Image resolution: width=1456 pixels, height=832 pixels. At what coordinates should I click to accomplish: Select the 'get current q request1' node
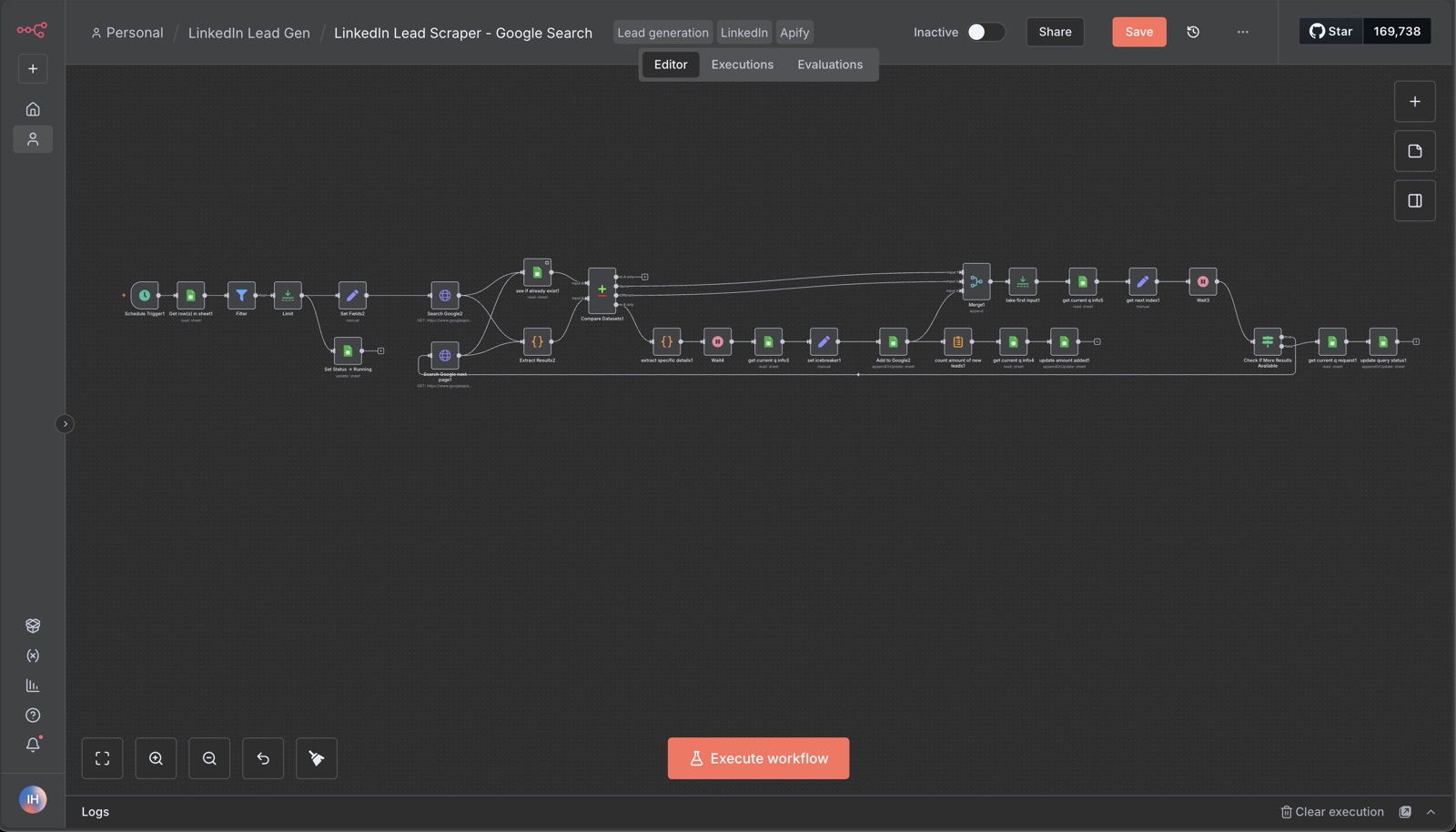[x=1332, y=341]
